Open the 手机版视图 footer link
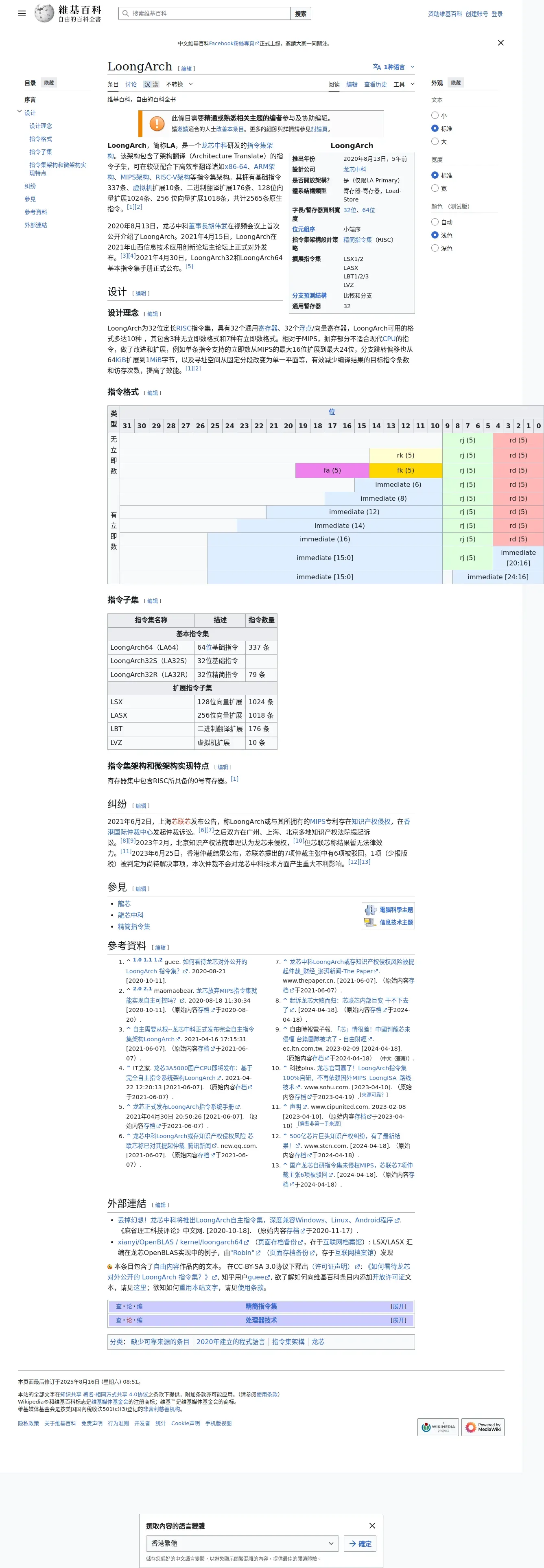544x1568 pixels. click(218, 1423)
